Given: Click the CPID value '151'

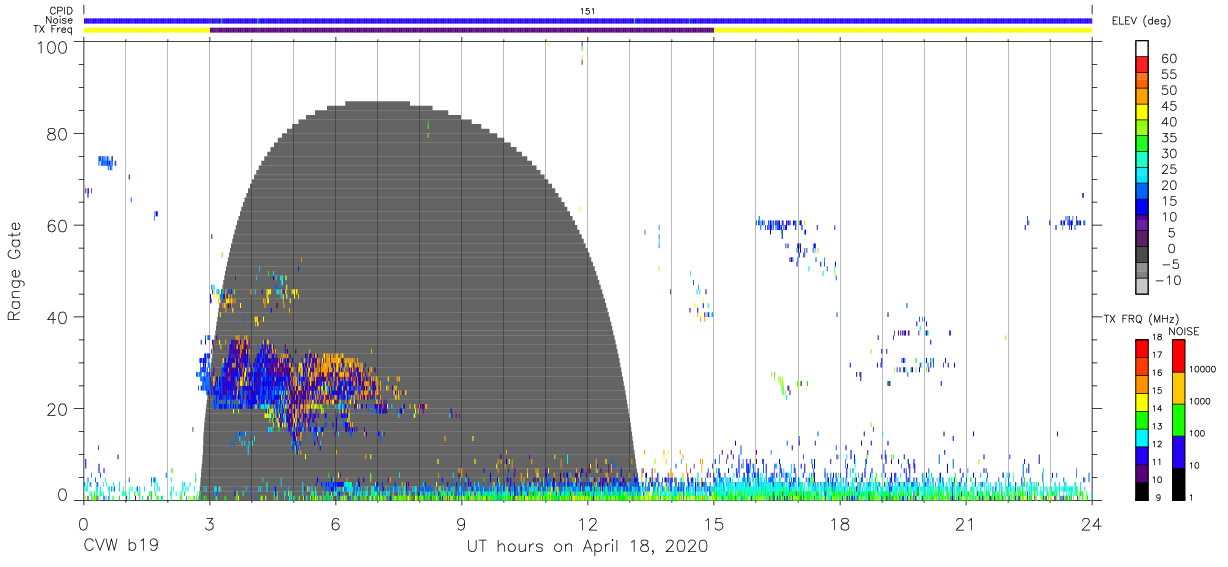Looking at the screenshot, I should 588,11.
